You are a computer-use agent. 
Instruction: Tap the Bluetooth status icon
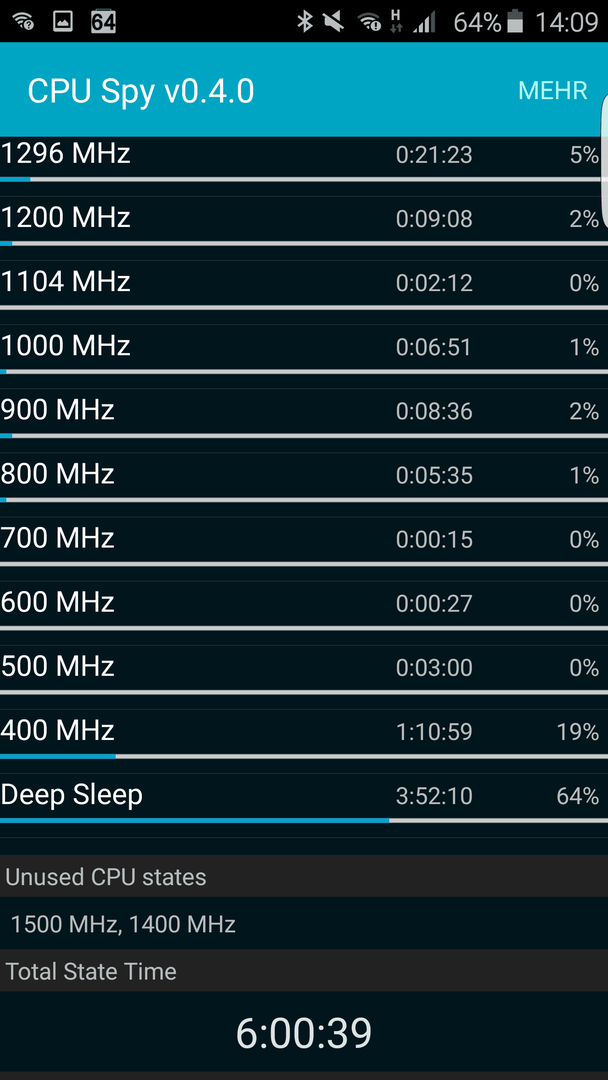(304, 21)
